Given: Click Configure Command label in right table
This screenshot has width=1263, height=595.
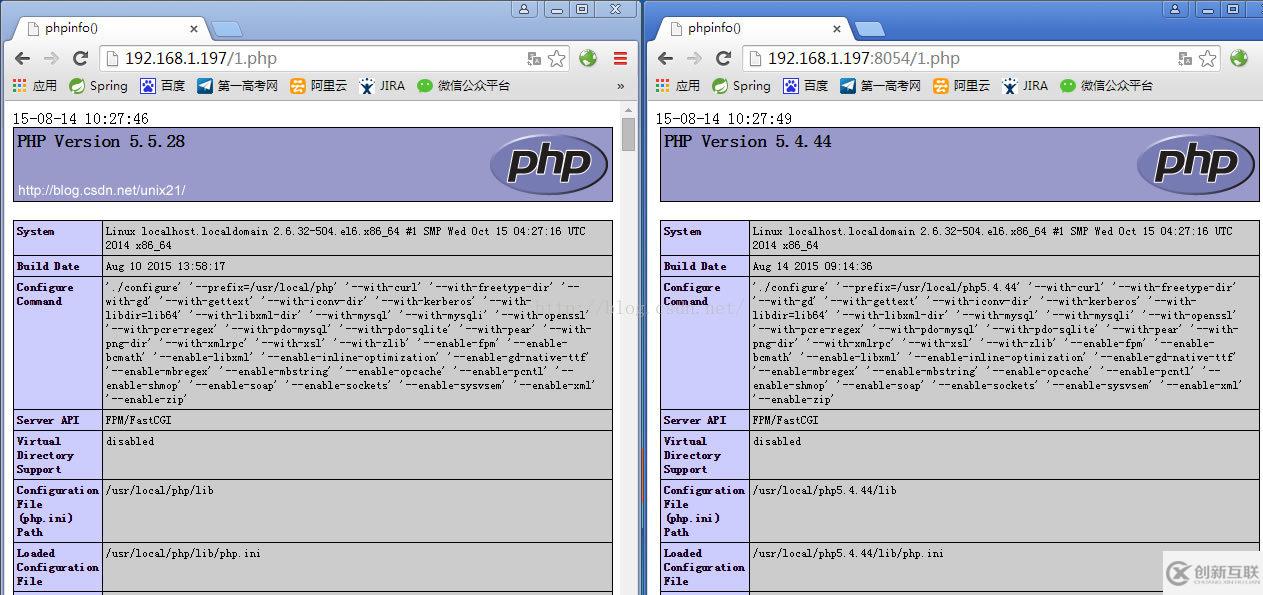Looking at the screenshot, I should point(693,294).
